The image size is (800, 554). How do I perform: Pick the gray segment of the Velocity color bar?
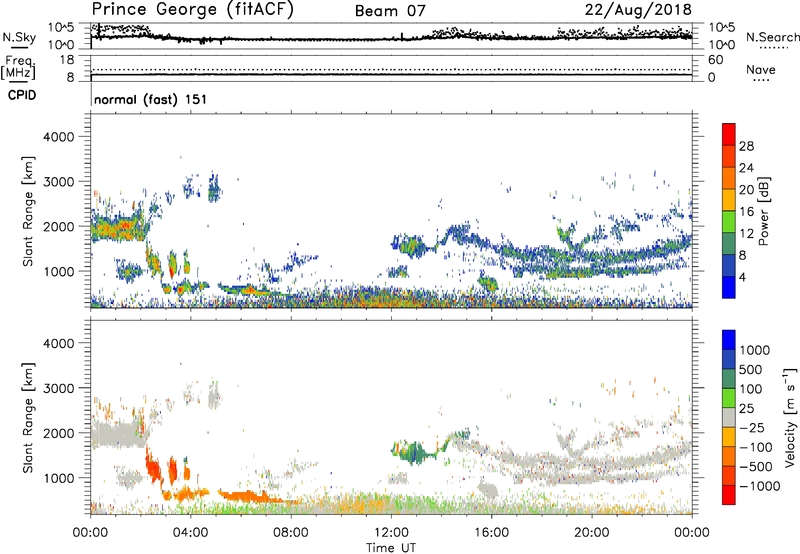tap(729, 417)
